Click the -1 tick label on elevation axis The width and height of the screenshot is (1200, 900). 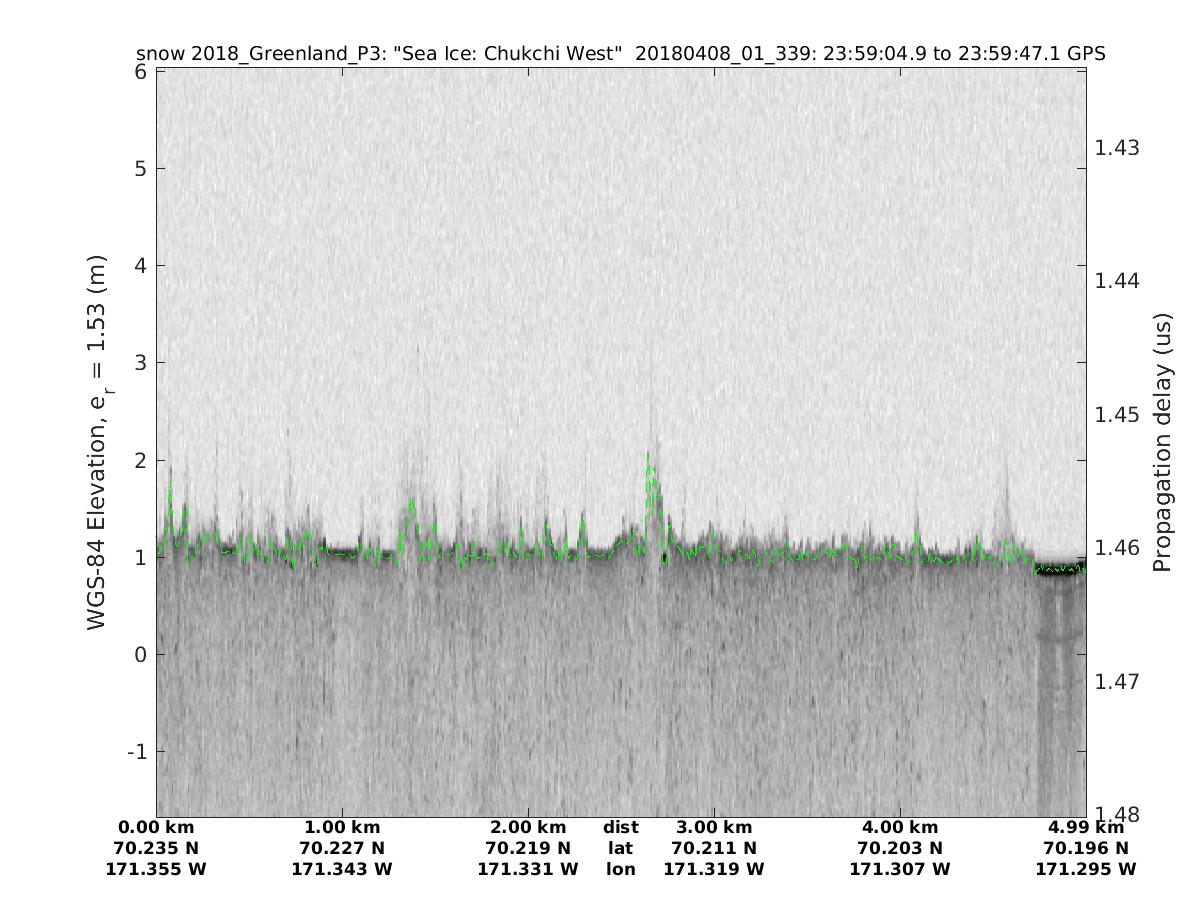pos(136,751)
